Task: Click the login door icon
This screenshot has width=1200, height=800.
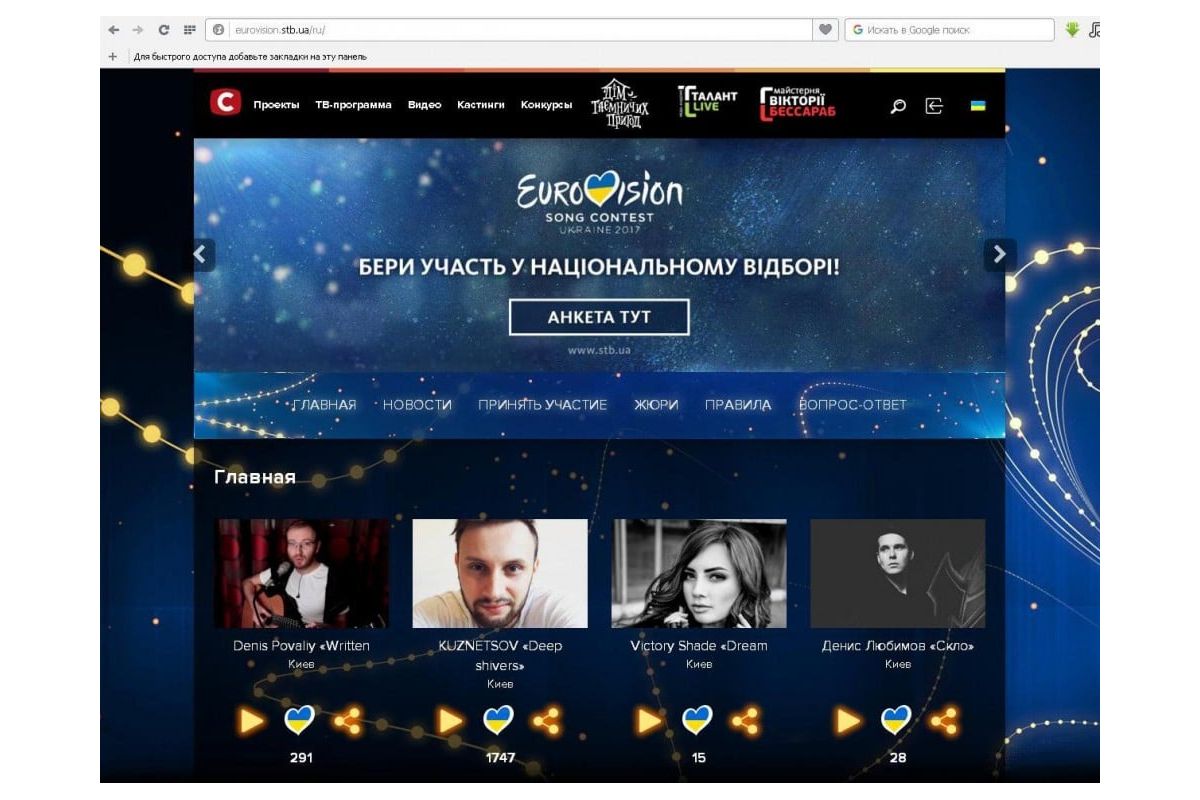Action: [x=934, y=105]
